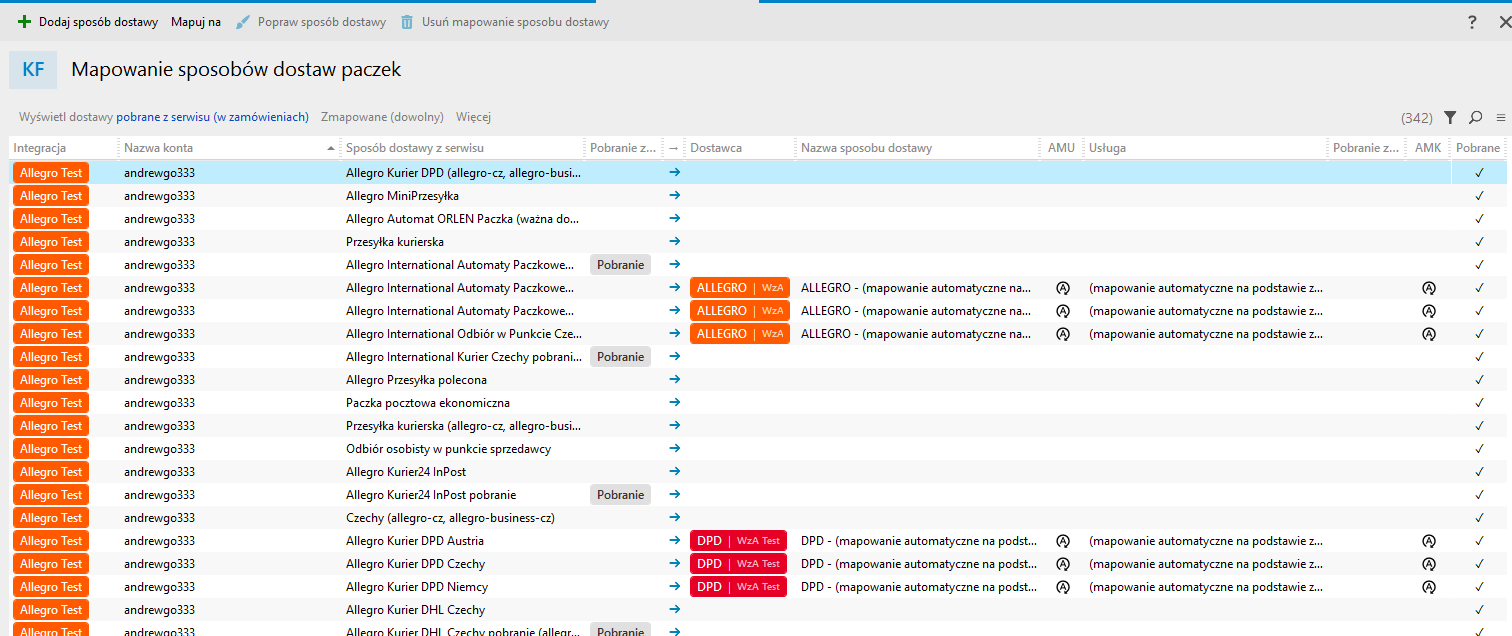The height and width of the screenshot is (636, 1512).
Task: Expand the Zmapowane (dowolny) filter
Action: point(382,117)
